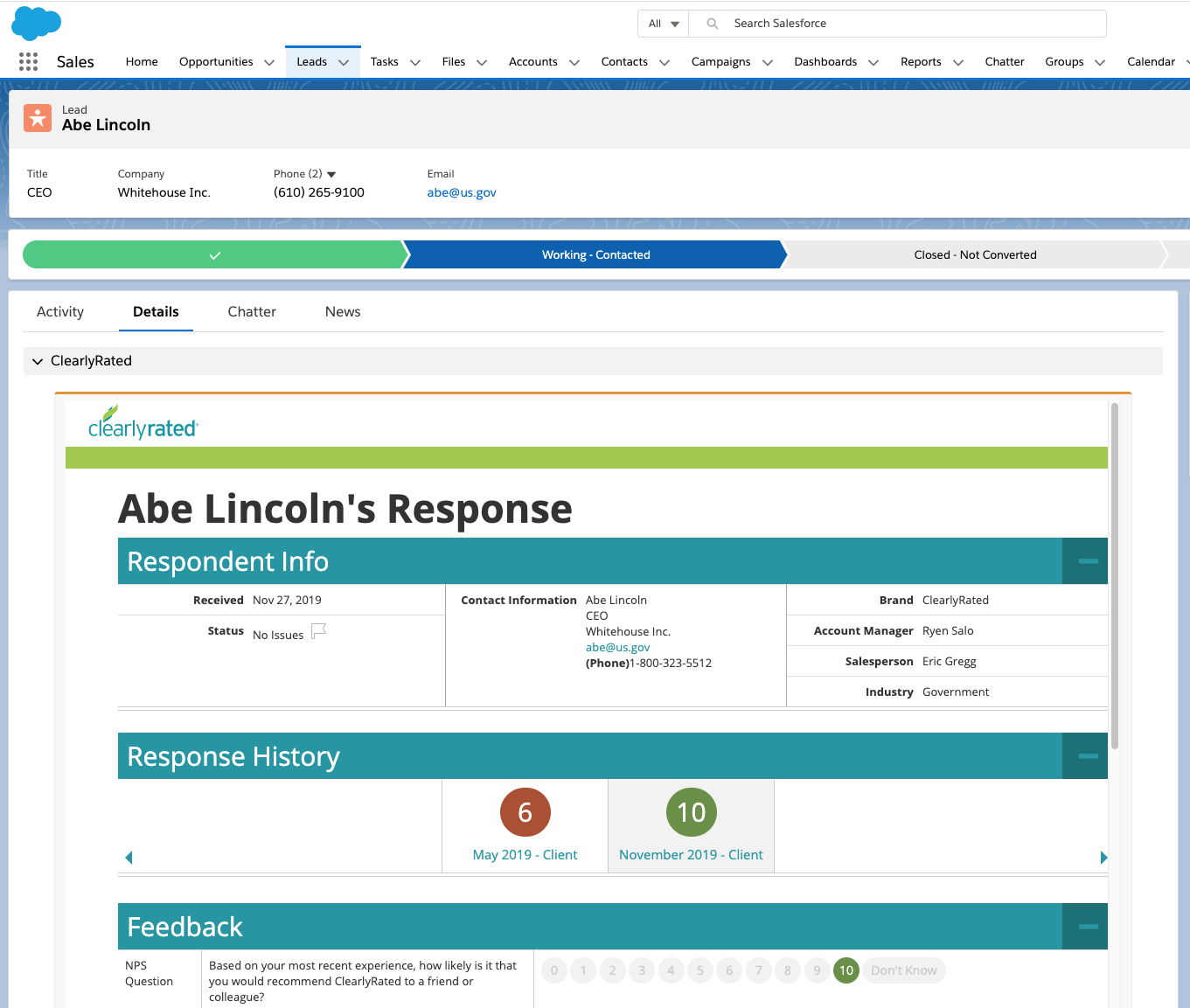Switch to the Details tab
Screen dimensions: 1190x1008
(156, 312)
